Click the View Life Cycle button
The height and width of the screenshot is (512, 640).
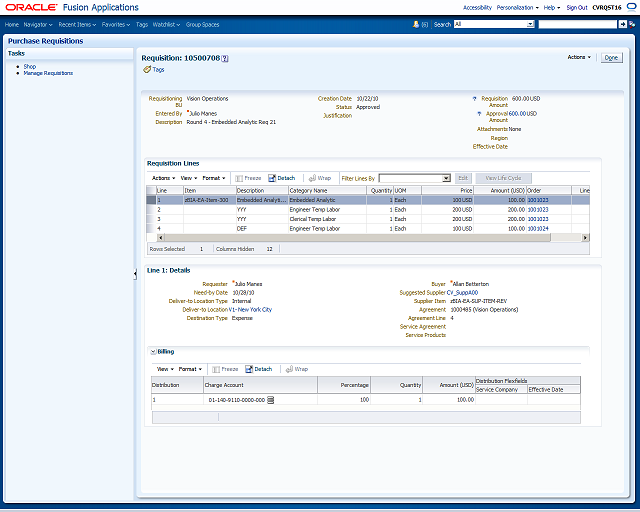pos(503,178)
